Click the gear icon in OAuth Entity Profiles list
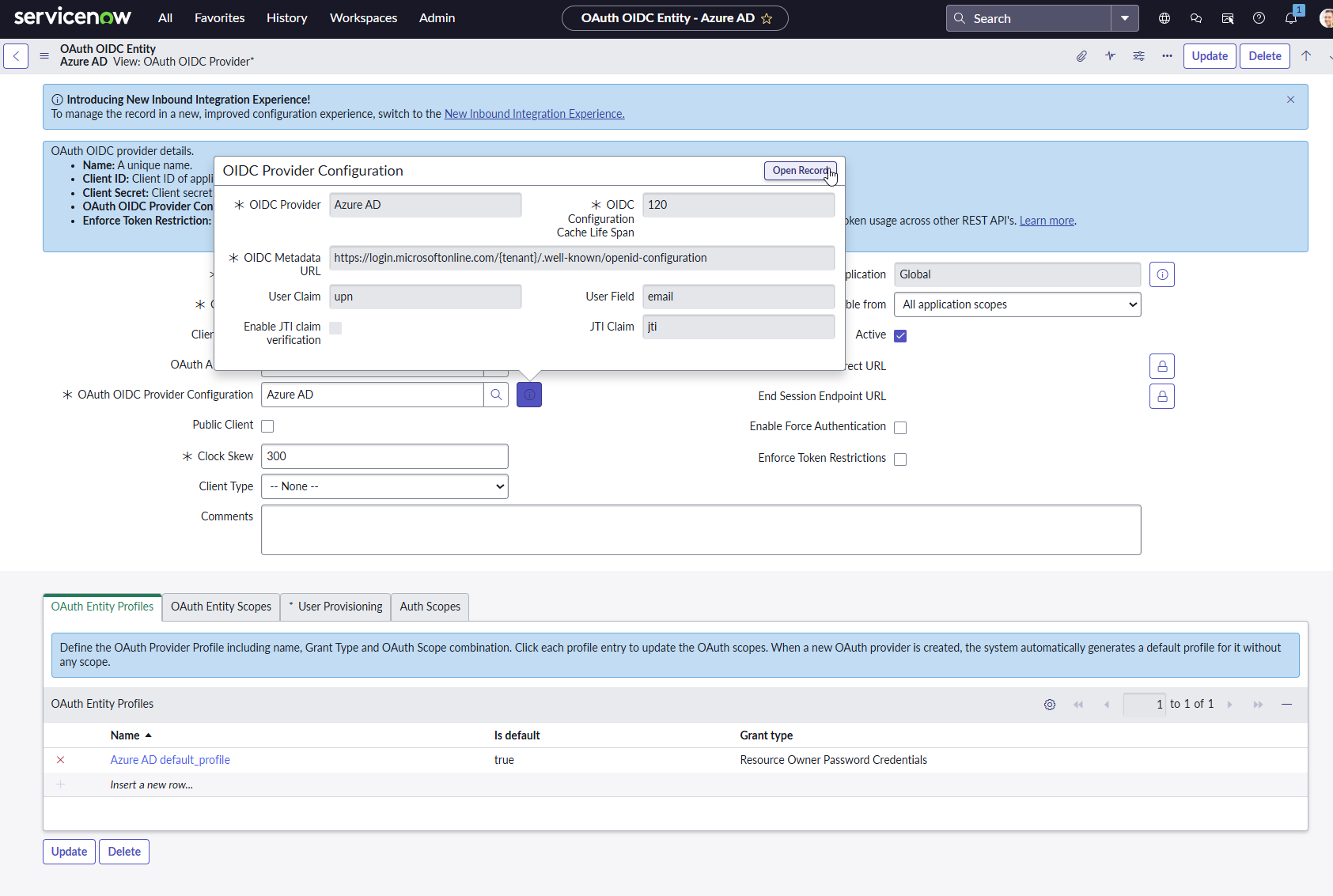 coord(1049,705)
